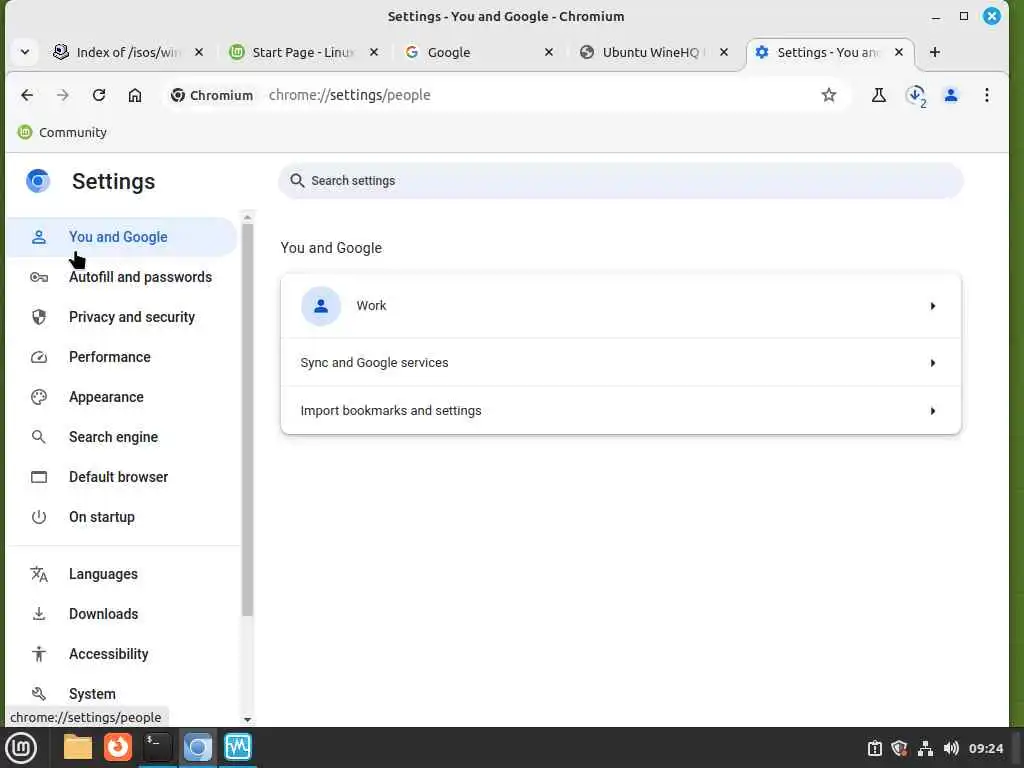Expand the Work profile row arrow

click(x=933, y=306)
